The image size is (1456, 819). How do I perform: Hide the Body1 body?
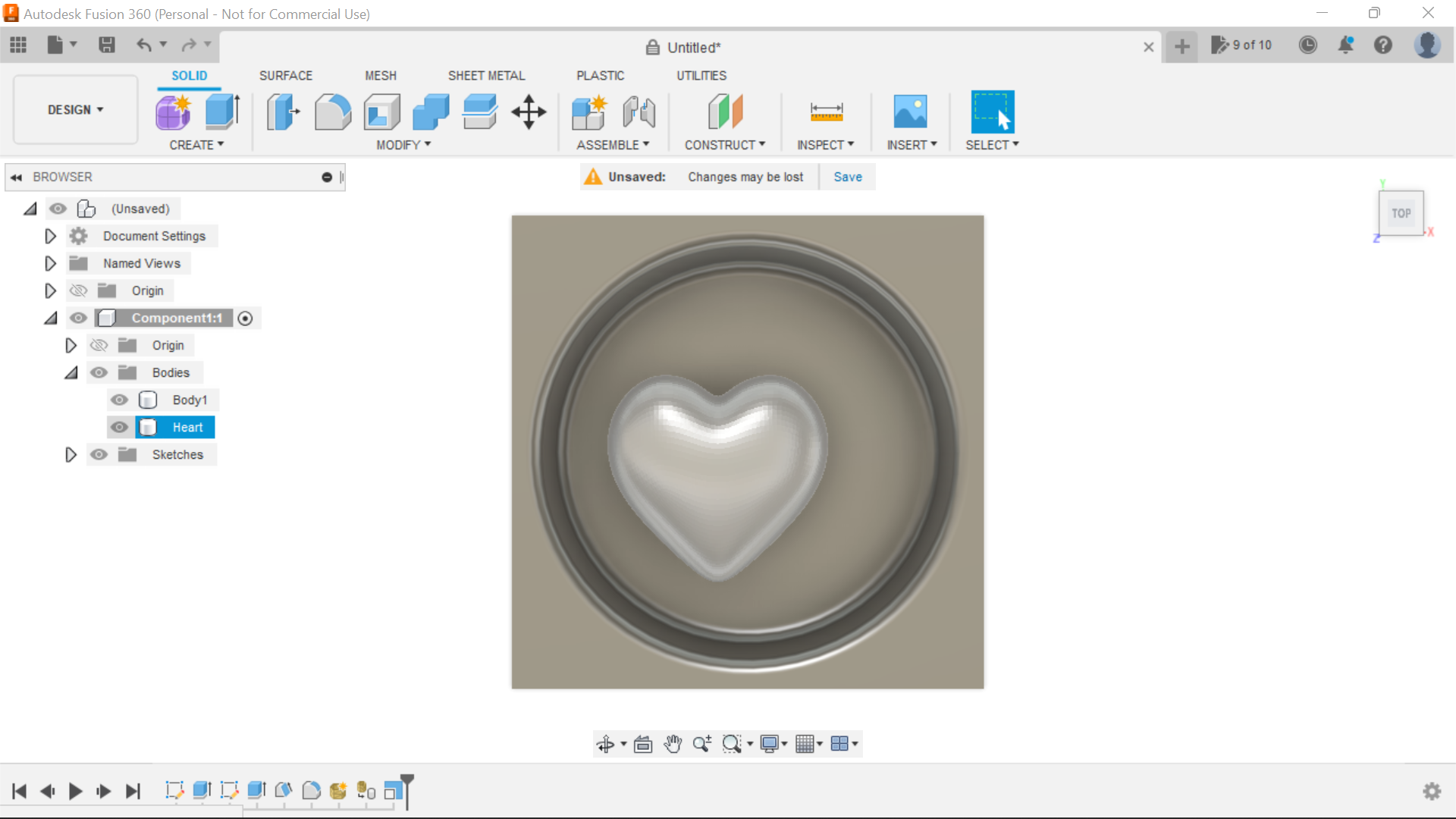point(119,400)
